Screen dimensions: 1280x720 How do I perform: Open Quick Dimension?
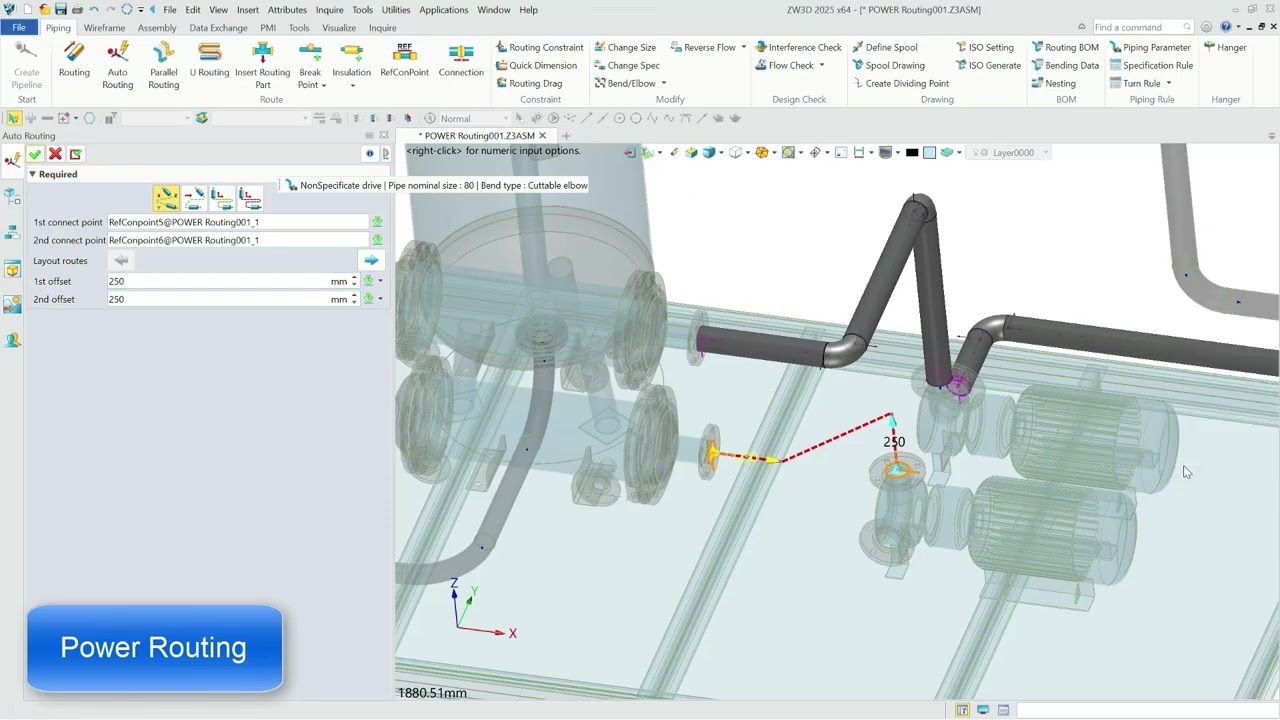coord(536,65)
